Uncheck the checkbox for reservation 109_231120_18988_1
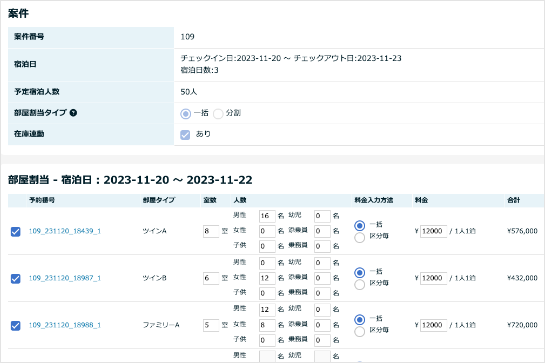 16,325
